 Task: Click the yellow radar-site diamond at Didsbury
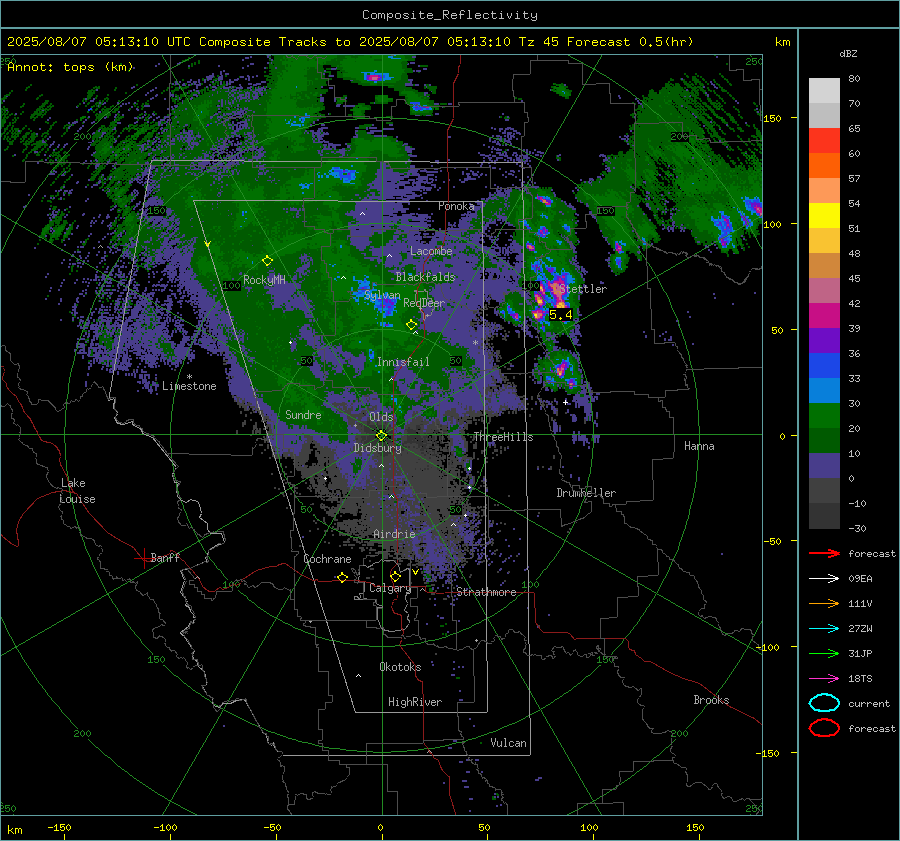point(381,436)
